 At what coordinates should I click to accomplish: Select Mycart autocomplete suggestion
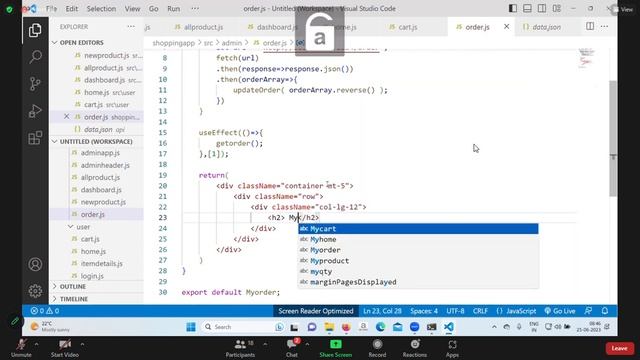pos(418,229)
